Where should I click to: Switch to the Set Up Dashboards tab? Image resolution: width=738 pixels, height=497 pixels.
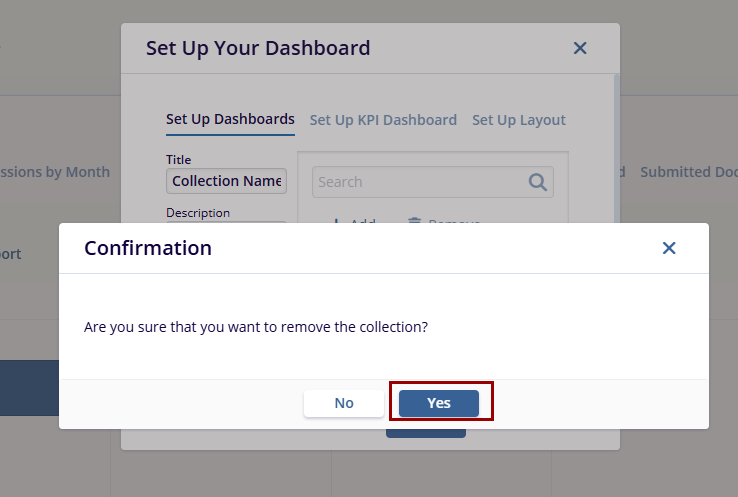click(230, 120)
